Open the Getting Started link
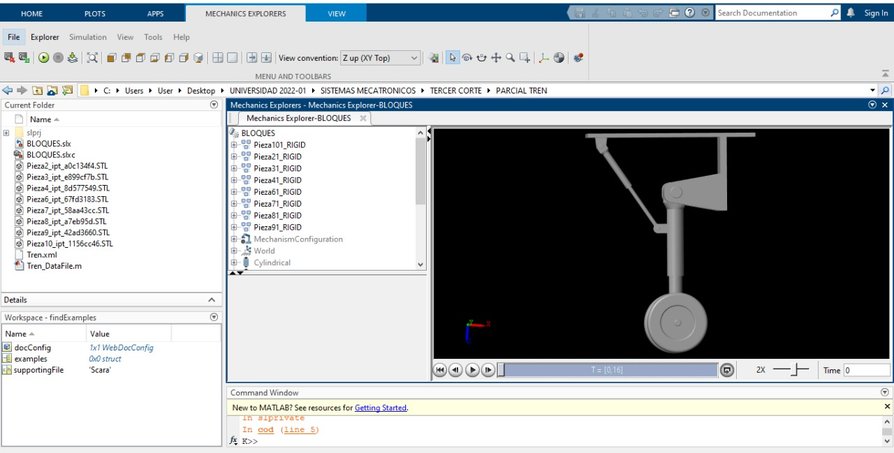This screenshot has height=453, width=894. point(381,408)
